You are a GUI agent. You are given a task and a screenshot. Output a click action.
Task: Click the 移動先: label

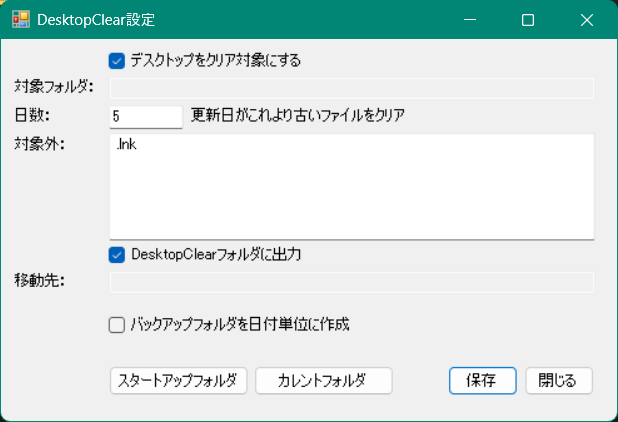coord(40,280)
